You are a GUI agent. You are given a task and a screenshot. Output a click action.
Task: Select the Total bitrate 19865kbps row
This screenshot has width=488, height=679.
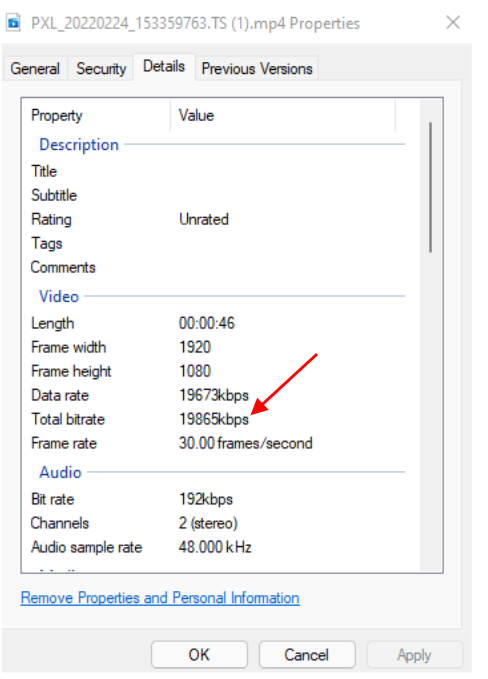[218, 419]
